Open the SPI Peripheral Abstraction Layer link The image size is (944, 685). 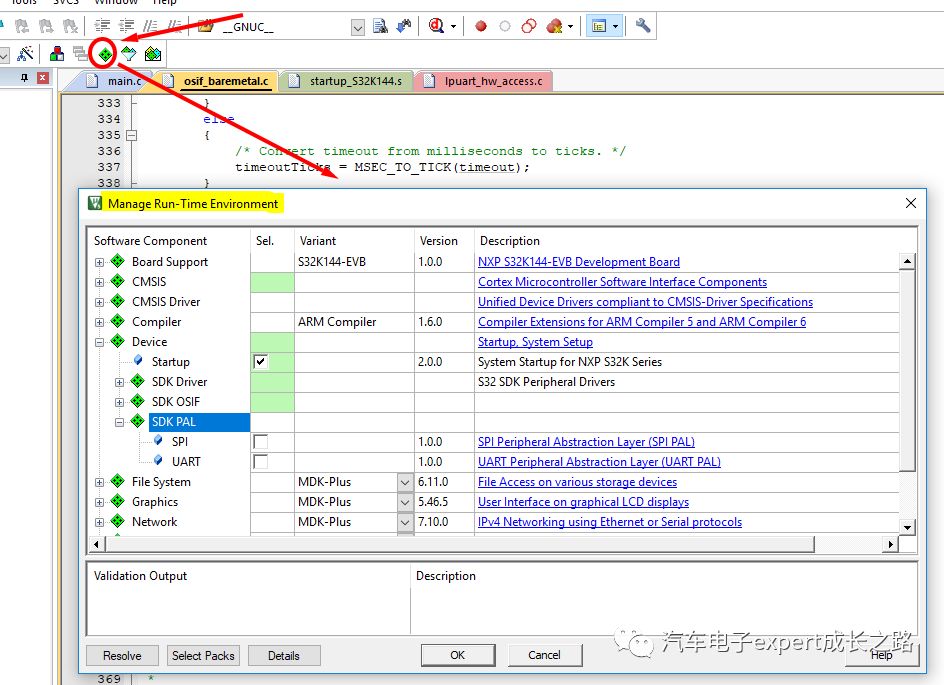[x=586, y=442]
